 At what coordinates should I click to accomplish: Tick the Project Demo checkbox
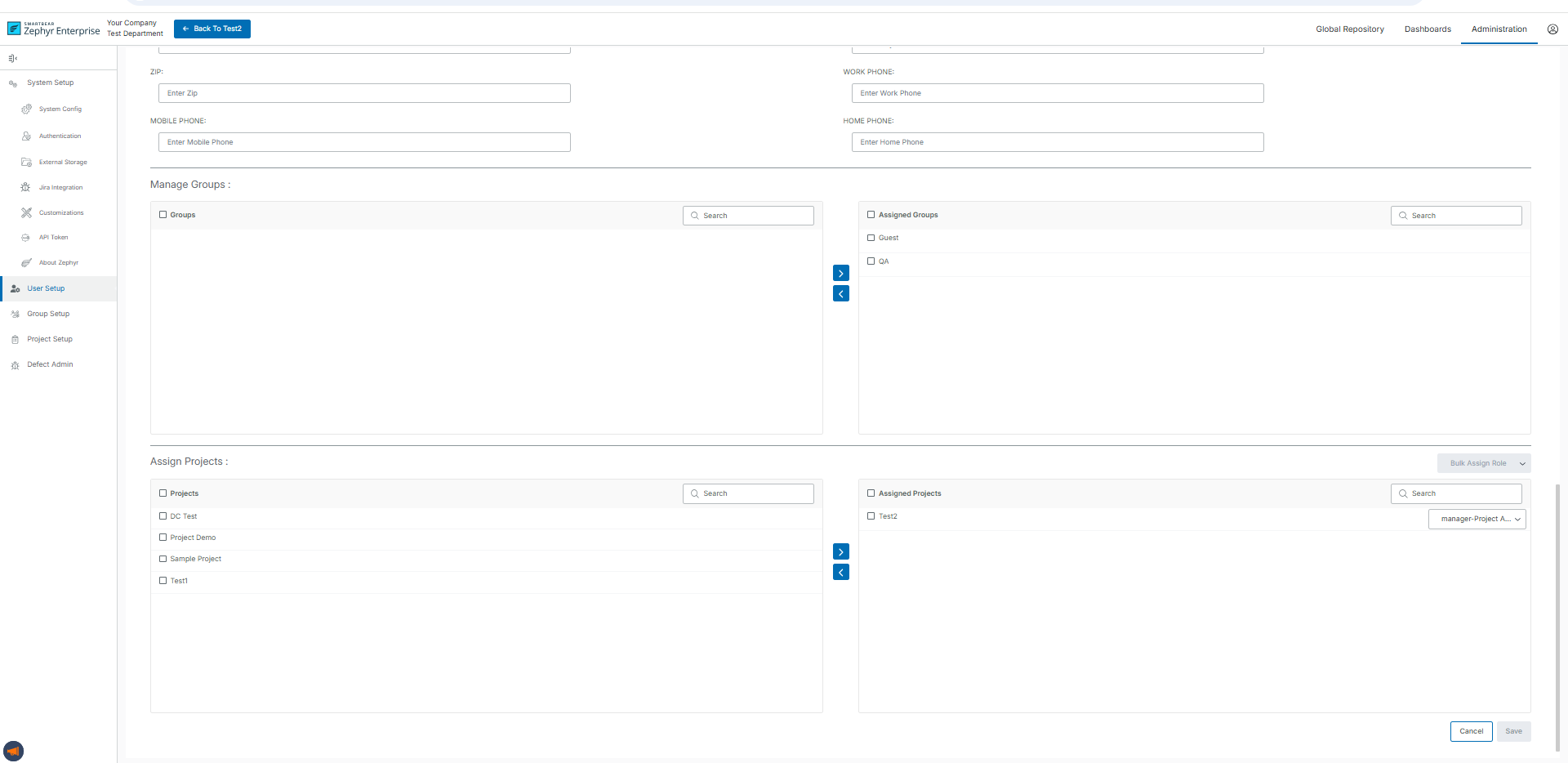[163, 538]
